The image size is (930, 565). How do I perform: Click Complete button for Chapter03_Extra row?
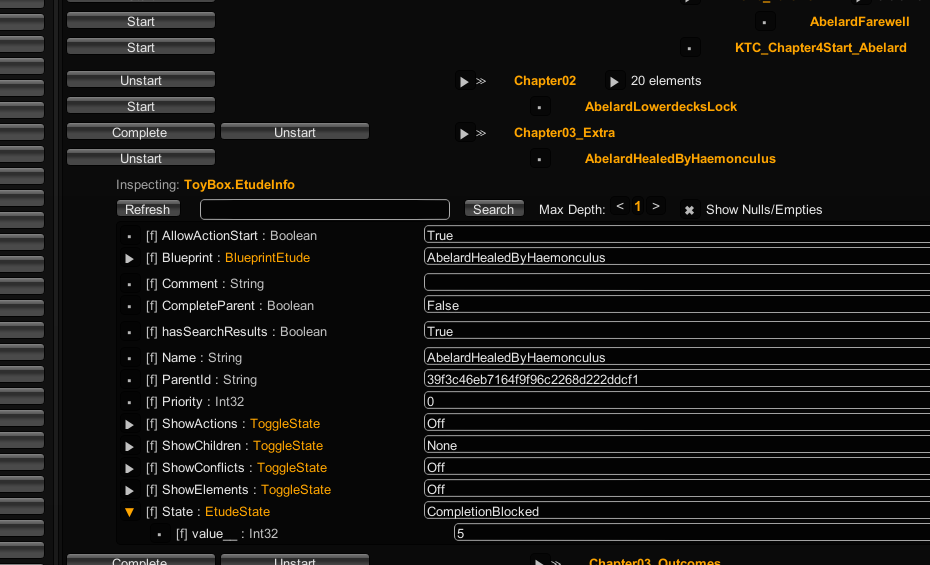pyautogui.click(x=141, y=132)
